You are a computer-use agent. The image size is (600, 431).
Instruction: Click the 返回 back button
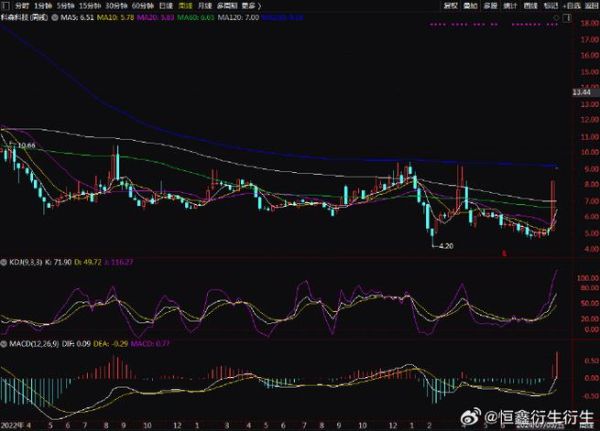592,6
